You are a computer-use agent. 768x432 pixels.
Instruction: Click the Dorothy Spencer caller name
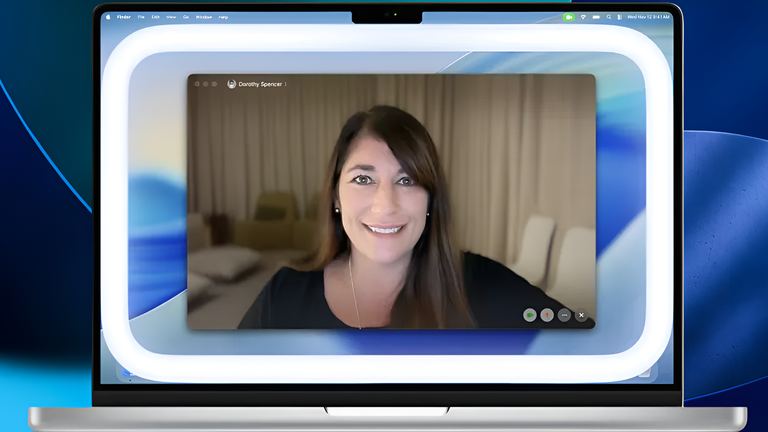(260, 84)
